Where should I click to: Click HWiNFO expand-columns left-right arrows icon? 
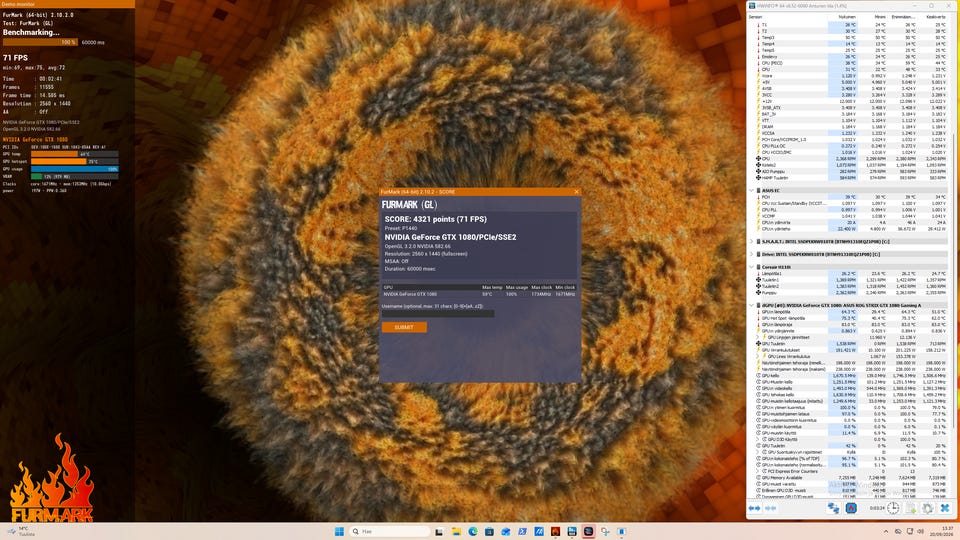tap(754, 508)
